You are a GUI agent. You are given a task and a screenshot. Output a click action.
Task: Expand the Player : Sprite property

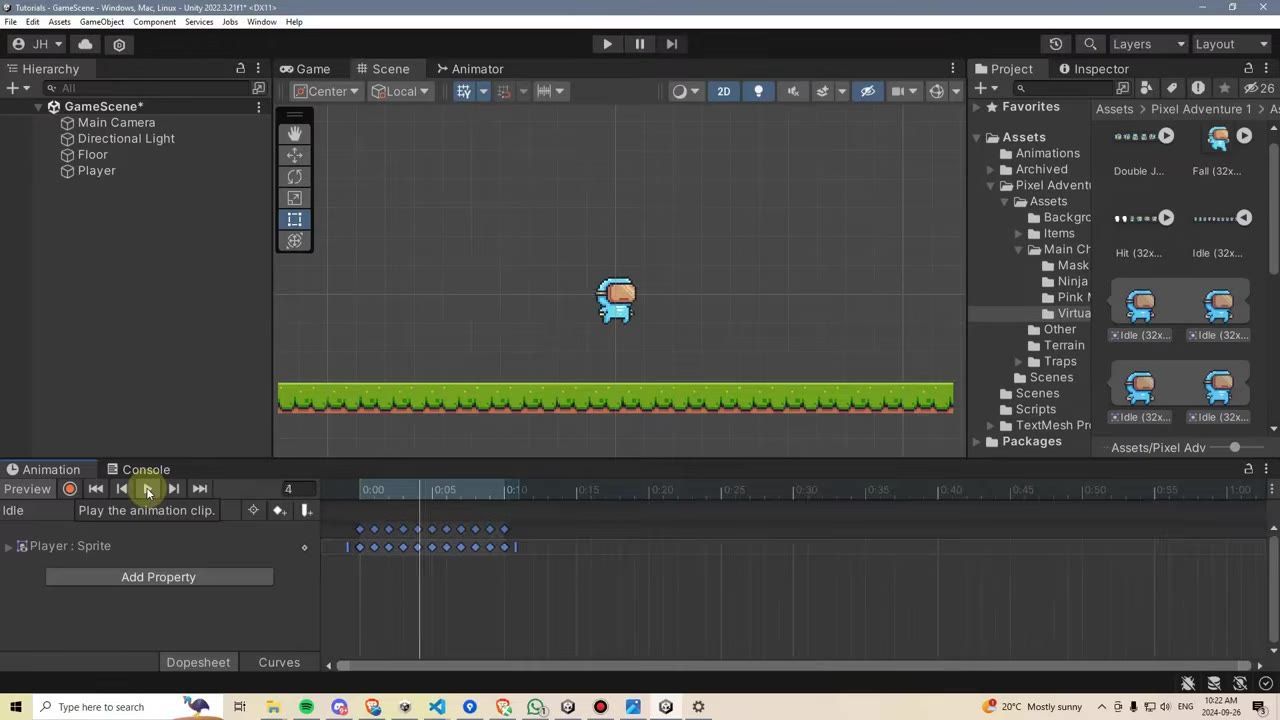tap(9, 546)
